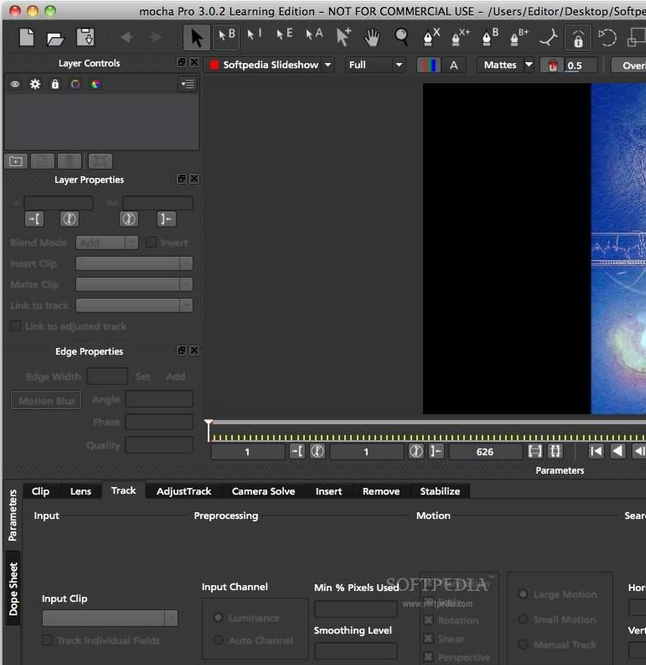
Task: Play the clip backwards
Action: [618, 451]
